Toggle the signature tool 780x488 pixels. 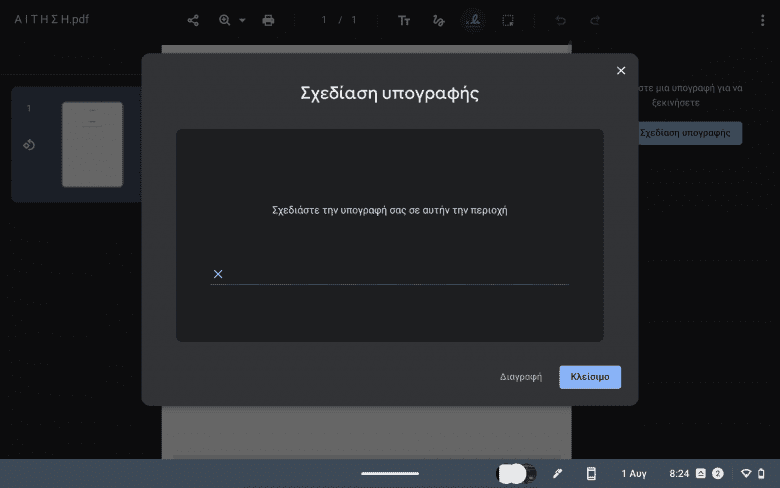point(474,20)
